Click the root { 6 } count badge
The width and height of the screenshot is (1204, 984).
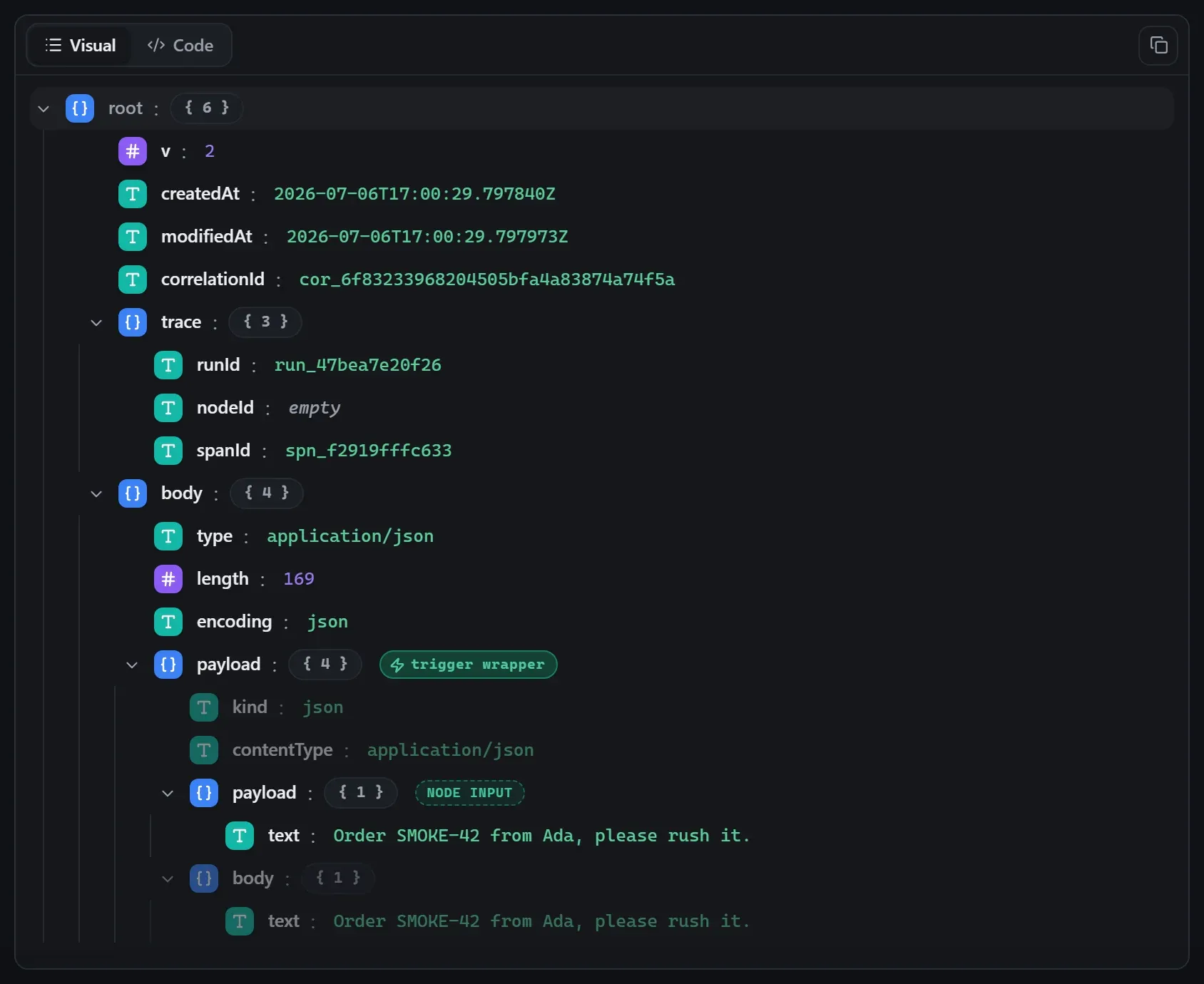coord(207,108)
